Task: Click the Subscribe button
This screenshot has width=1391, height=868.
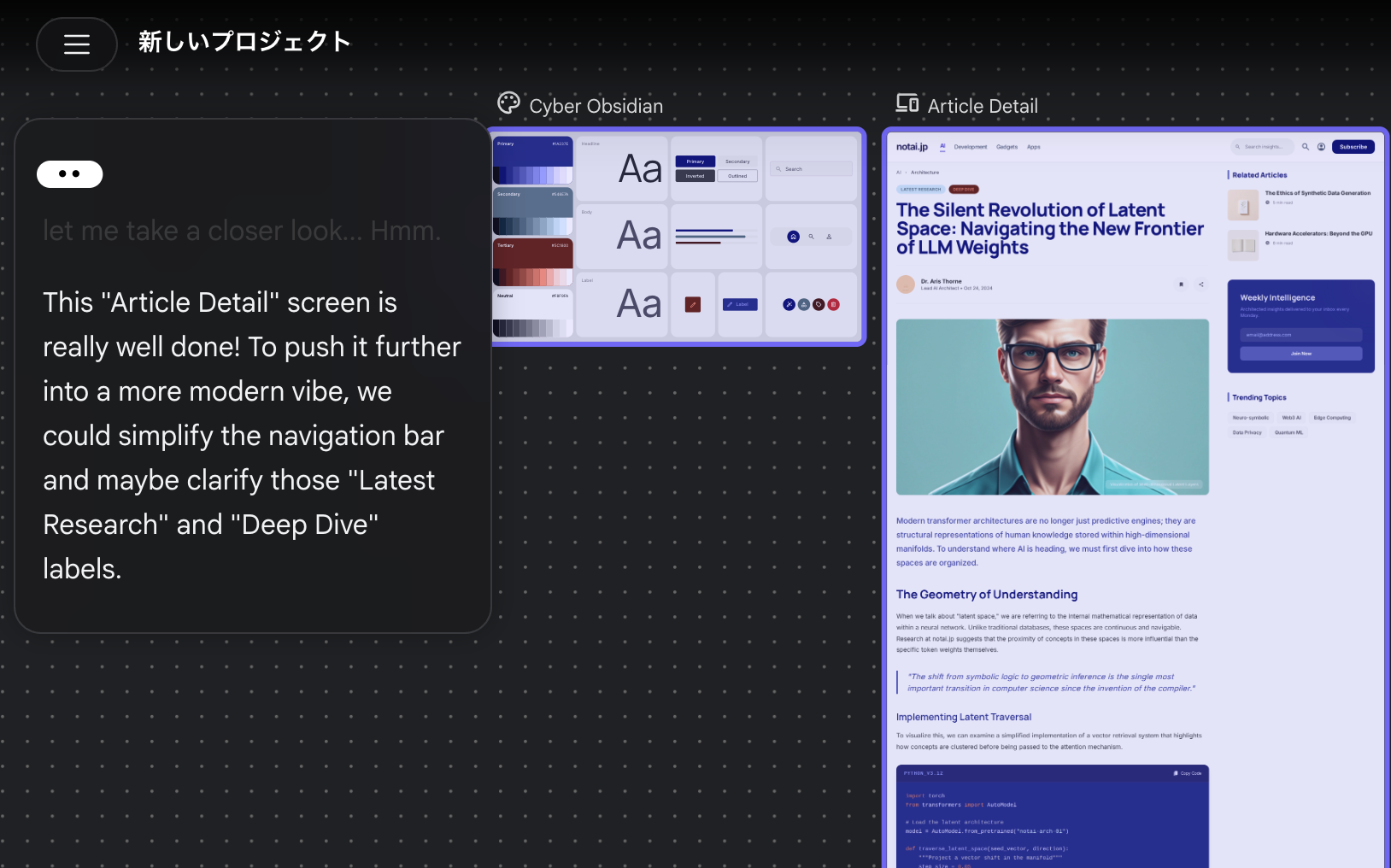Action: 1353,147
